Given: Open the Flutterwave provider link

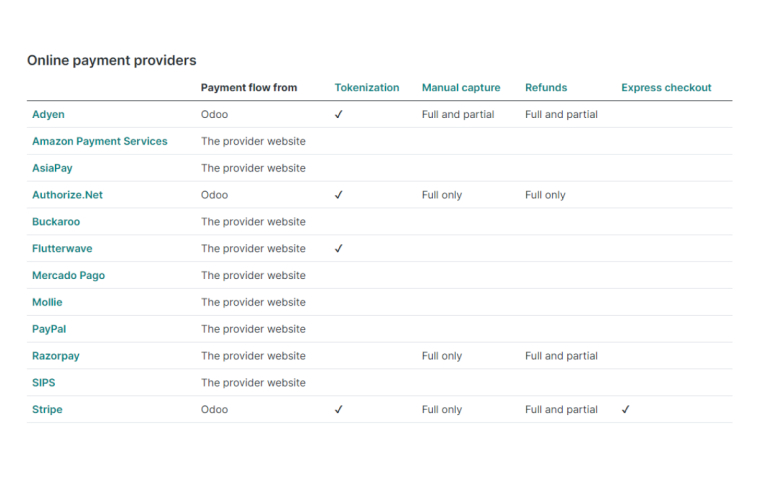Looking at the screenshot, I should [62, 248].
